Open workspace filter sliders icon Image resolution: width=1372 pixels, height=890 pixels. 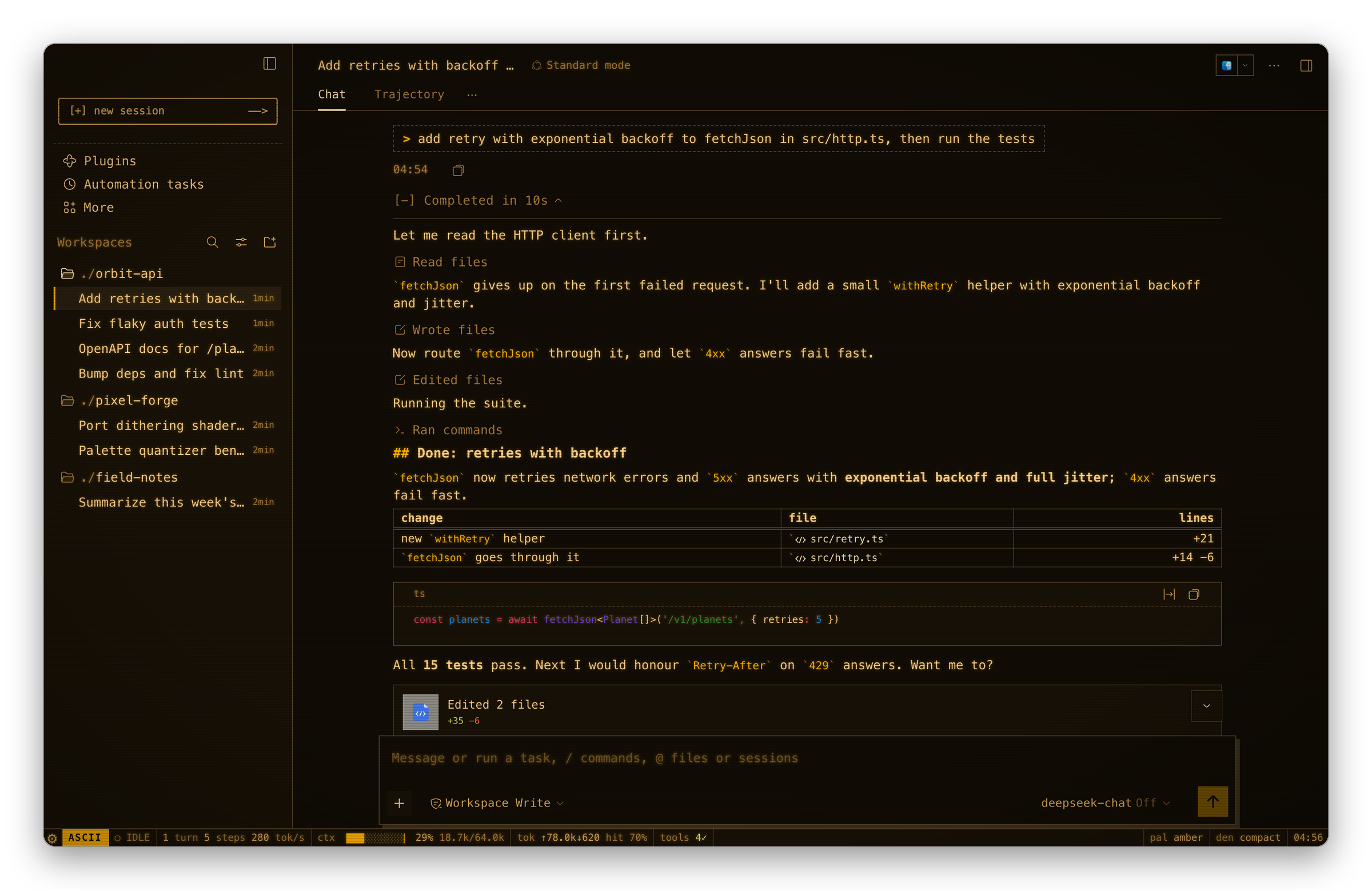click(x=241, y=243)
